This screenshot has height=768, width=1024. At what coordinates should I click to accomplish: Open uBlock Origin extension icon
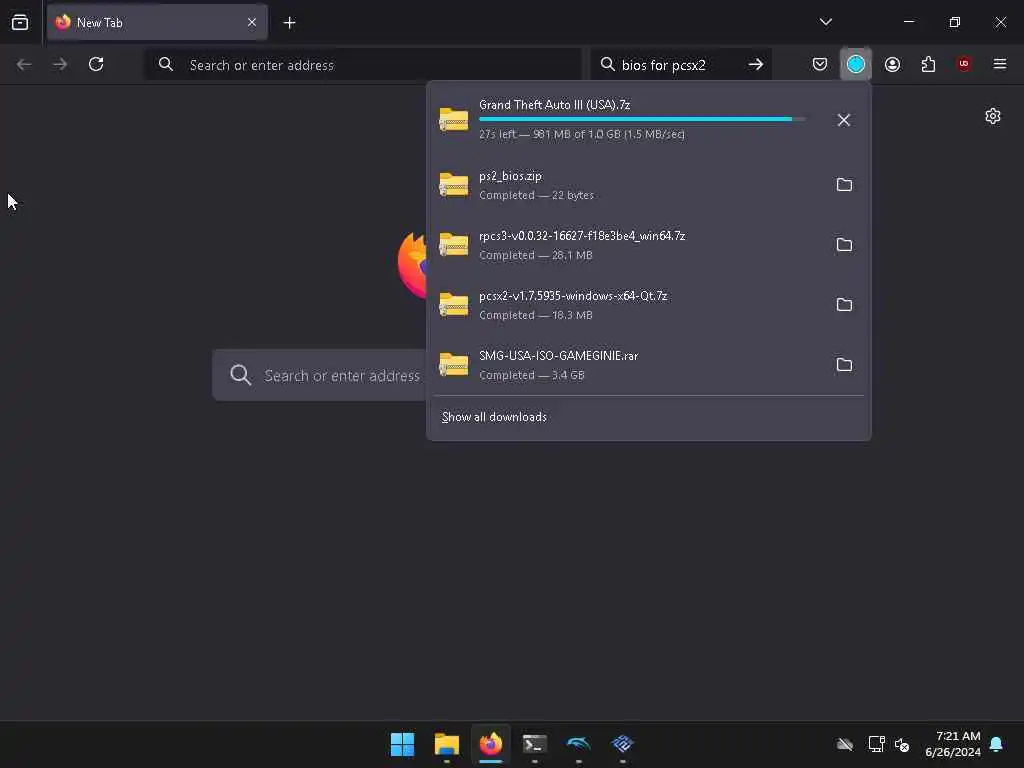(964, 64)
